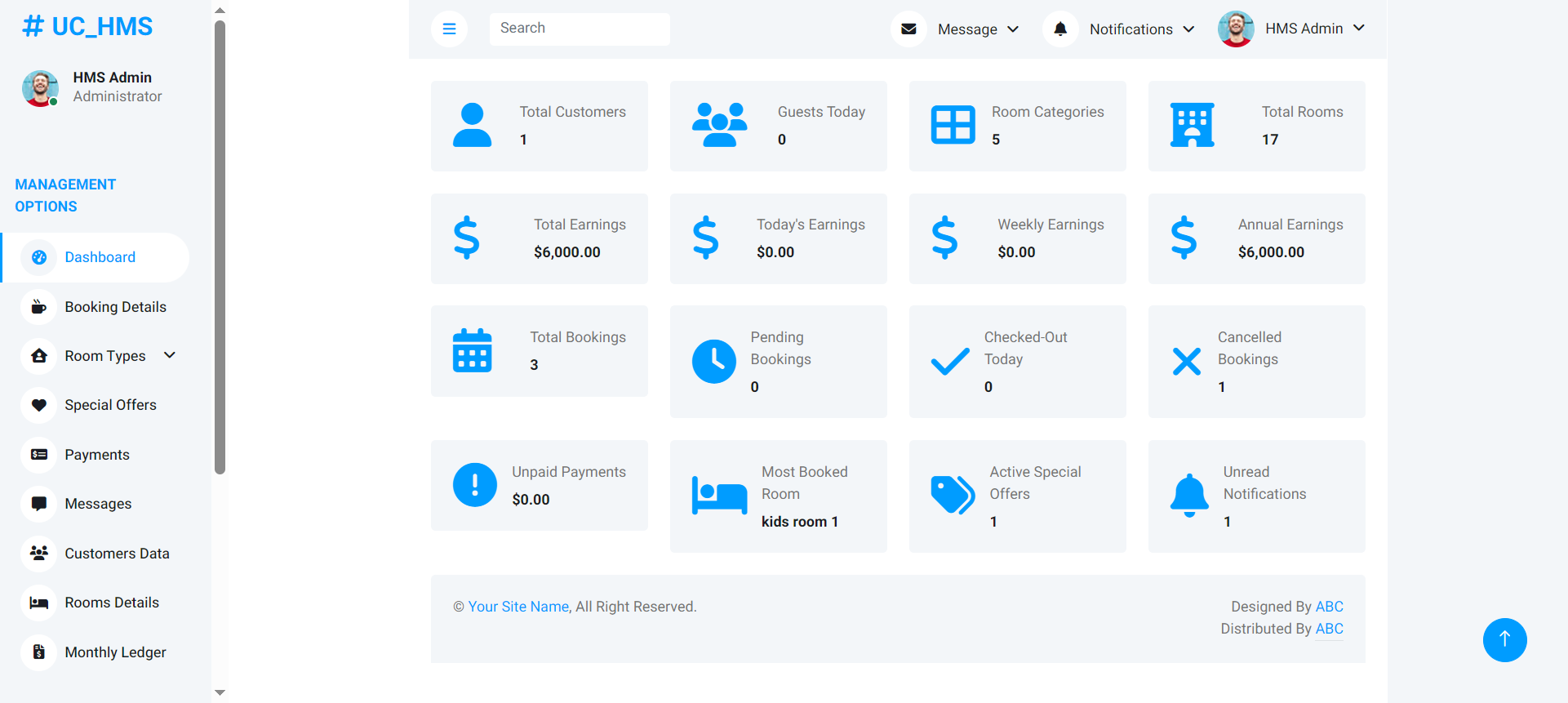Click the envelope Message icon
Image resolution: width=1568 pixels, height=703 pixels.
pos(908,29)
